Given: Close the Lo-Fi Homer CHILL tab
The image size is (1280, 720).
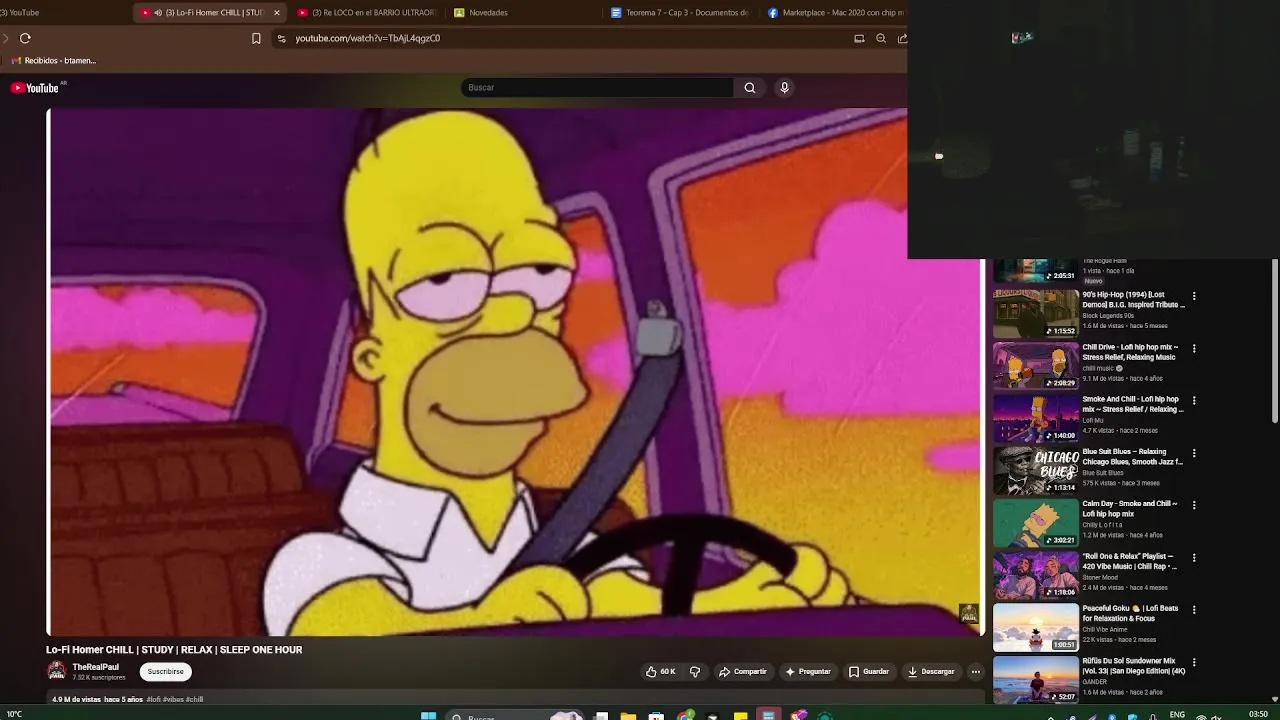Looking at the screenshot, I should coord(277,13).
